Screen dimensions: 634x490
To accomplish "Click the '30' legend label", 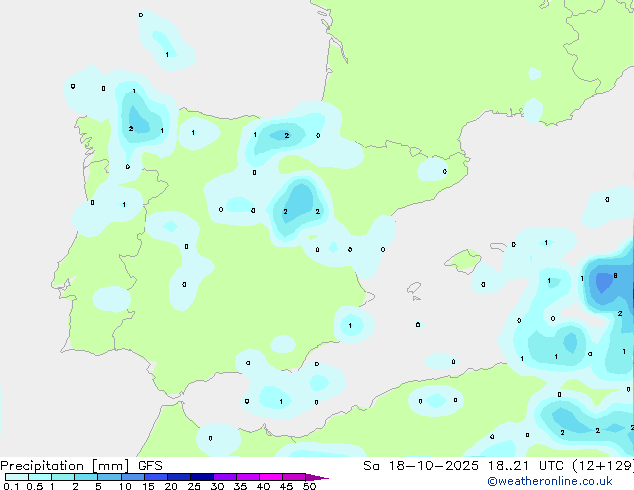I will tap(217, 486).
